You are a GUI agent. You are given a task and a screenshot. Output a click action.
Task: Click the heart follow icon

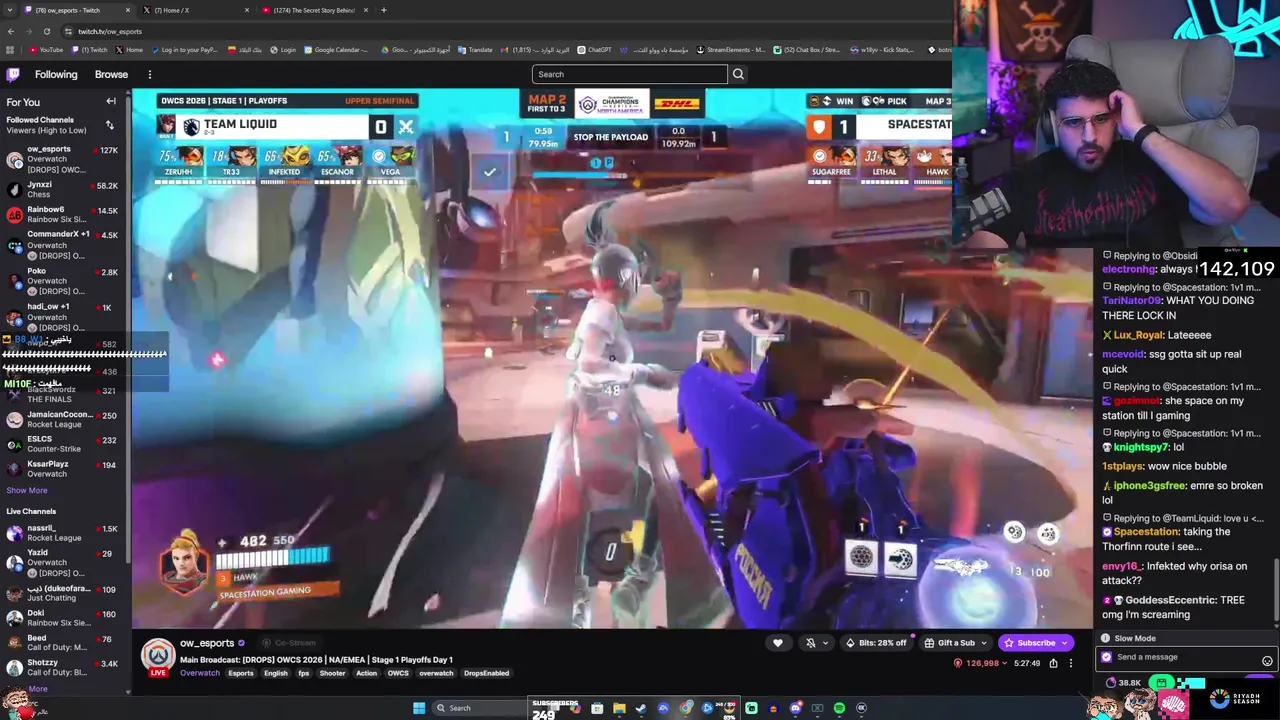[778, 643]
